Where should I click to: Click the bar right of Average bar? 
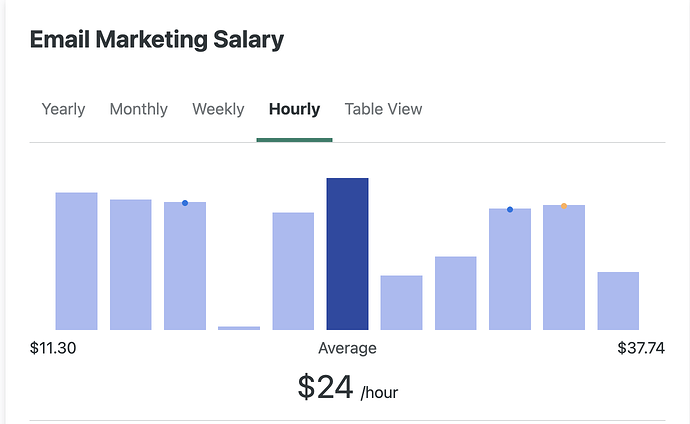pyautogui.click(x=401, y=303)
